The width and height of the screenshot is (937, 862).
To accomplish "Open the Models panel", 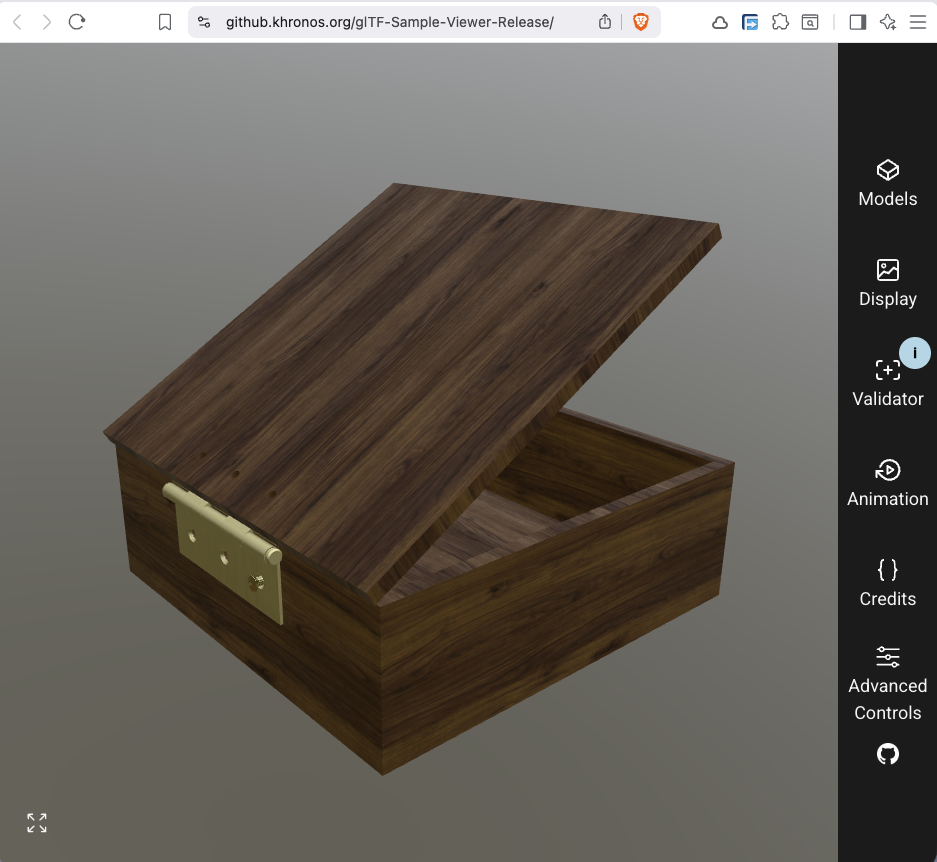I will (x=887, y=184).
